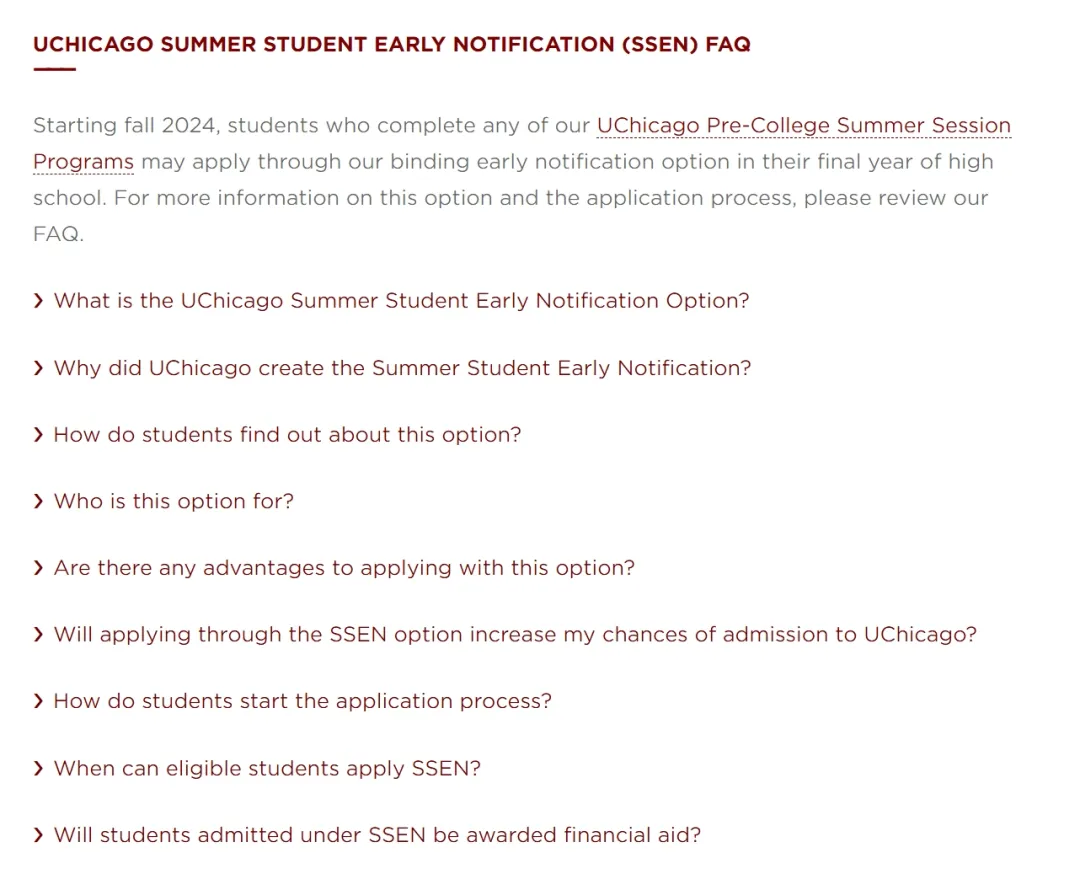1080x885 pixels.
Task: Show answer for "Are there any advantages to applying"
Action: point(344,568)
